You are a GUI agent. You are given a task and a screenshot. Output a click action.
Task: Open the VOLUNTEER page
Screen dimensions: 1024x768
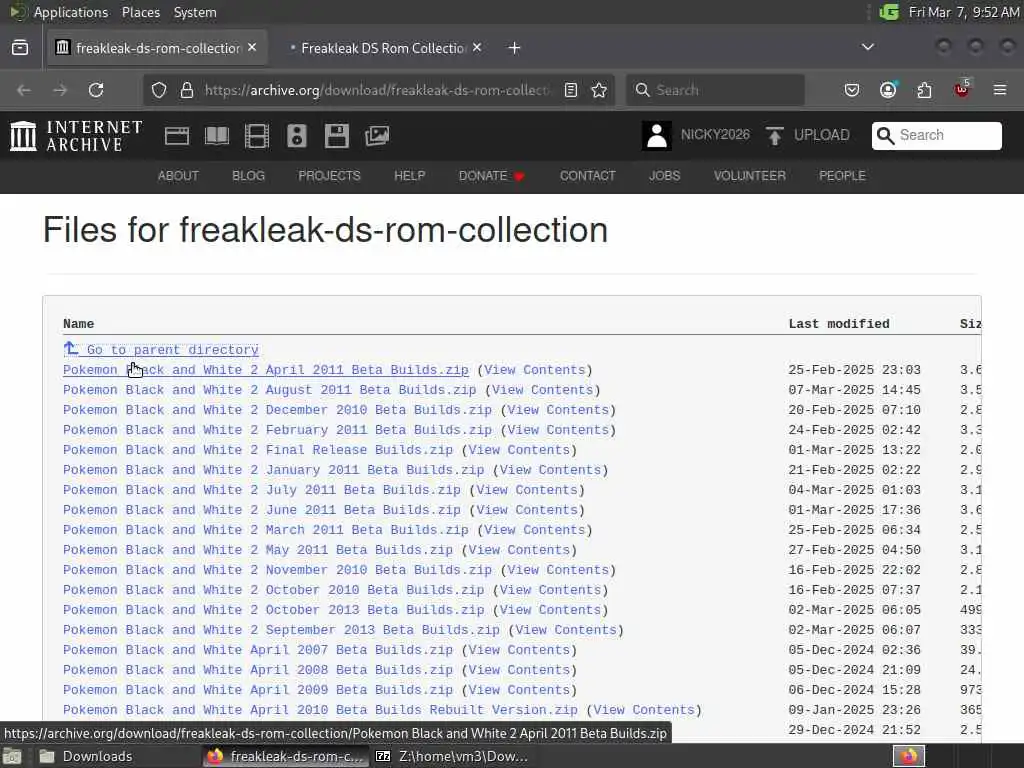pyautogui.click(x=749, y=176)
